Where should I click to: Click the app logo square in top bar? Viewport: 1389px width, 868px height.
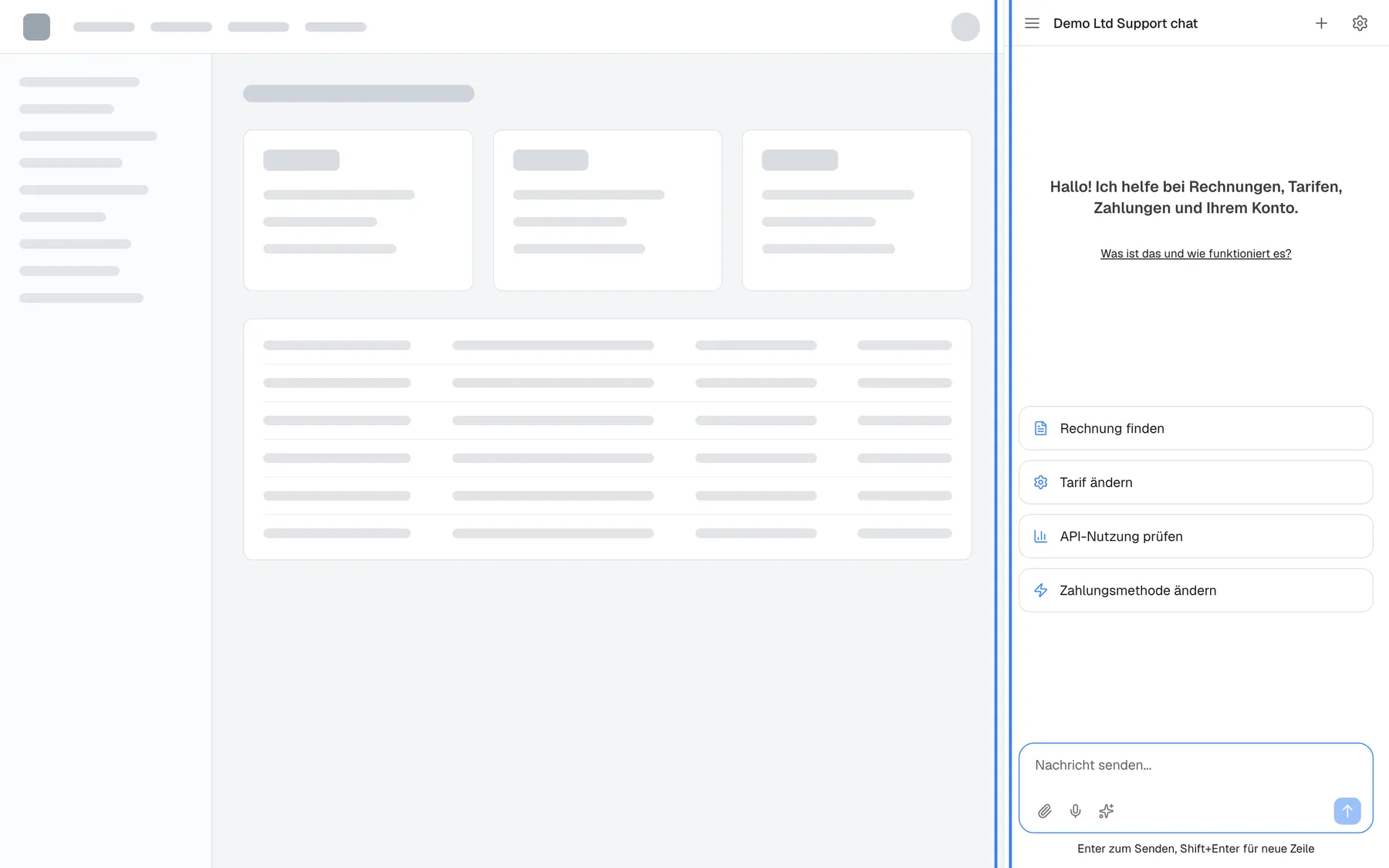pos(36,27)
